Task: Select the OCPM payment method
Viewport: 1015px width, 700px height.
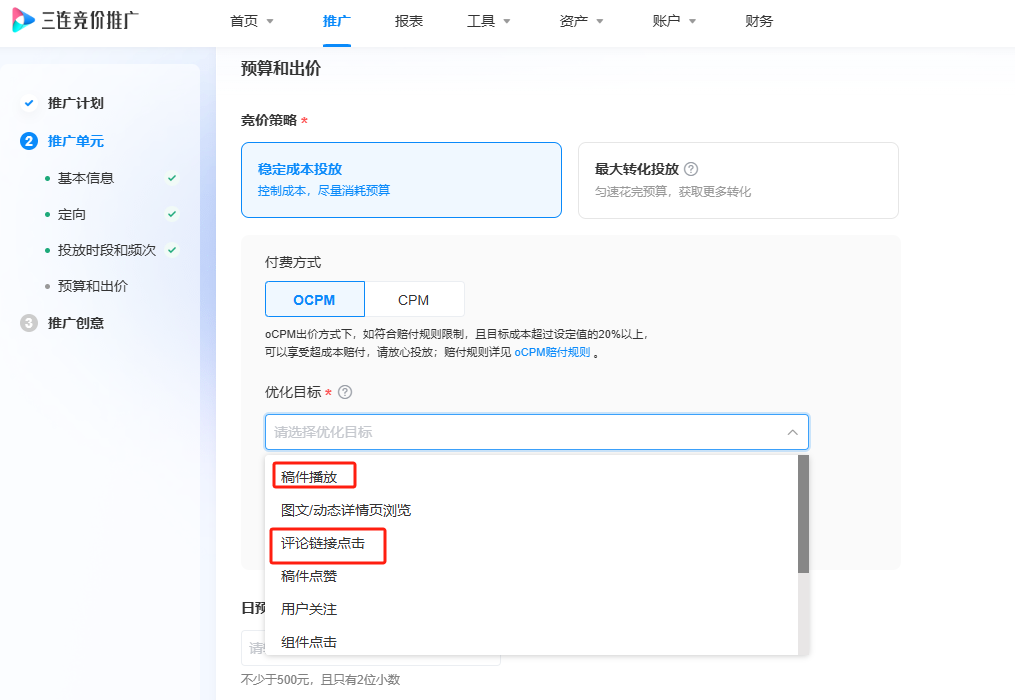Action: pos(314,299)
